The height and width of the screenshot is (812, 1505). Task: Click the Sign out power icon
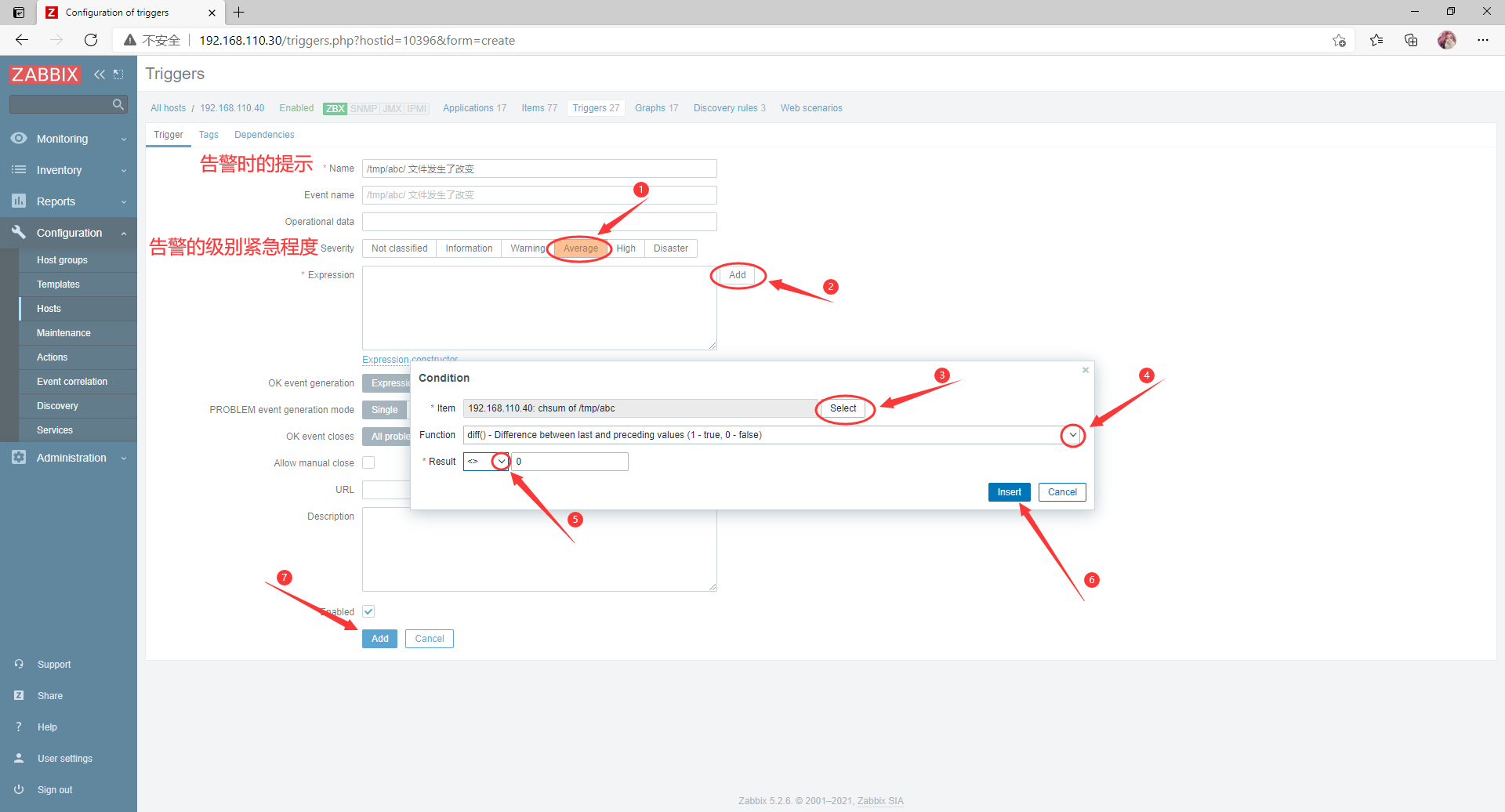coord(19,789)
